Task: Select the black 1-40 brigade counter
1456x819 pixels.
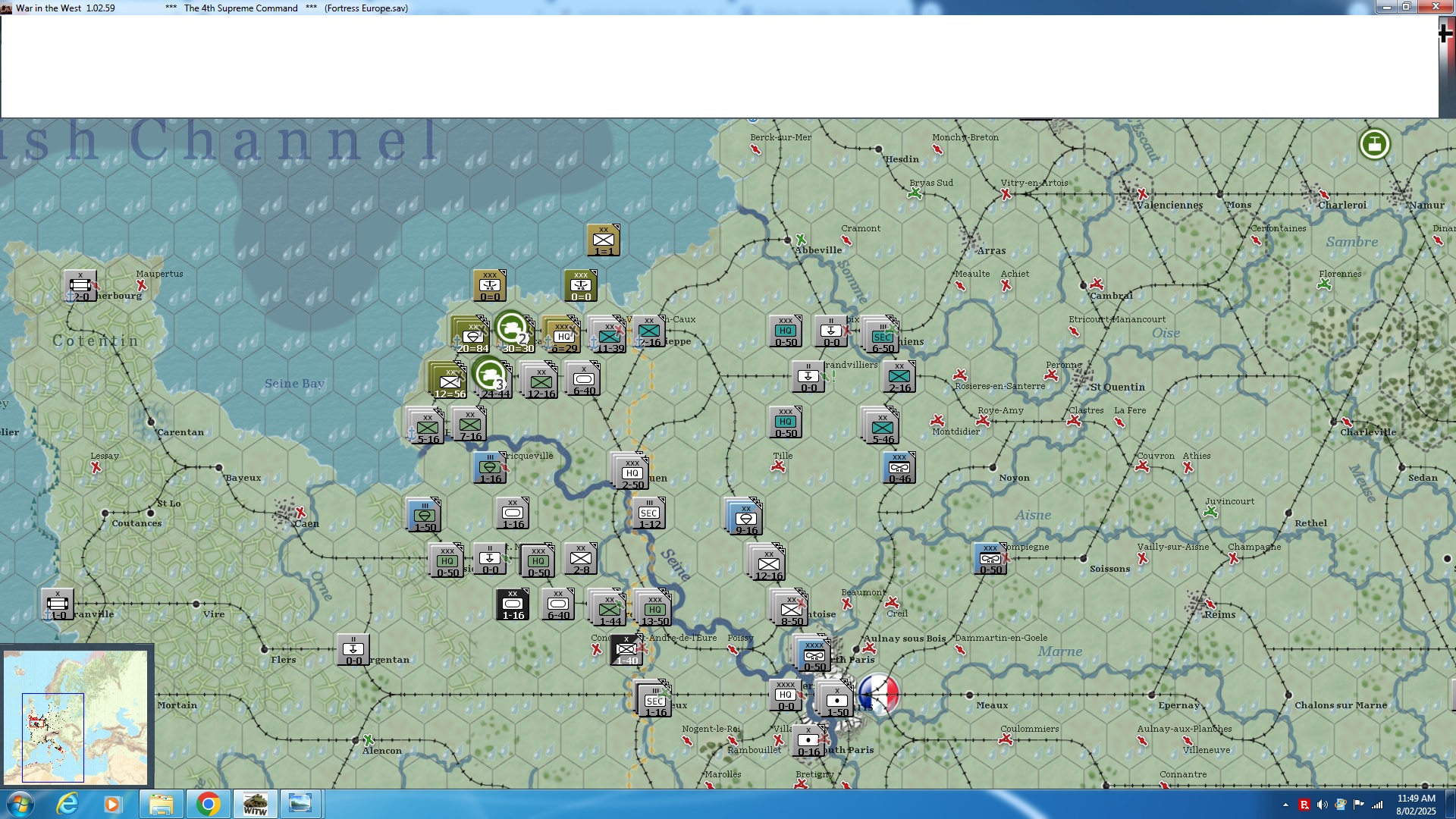Action: [x=626, y=651]
